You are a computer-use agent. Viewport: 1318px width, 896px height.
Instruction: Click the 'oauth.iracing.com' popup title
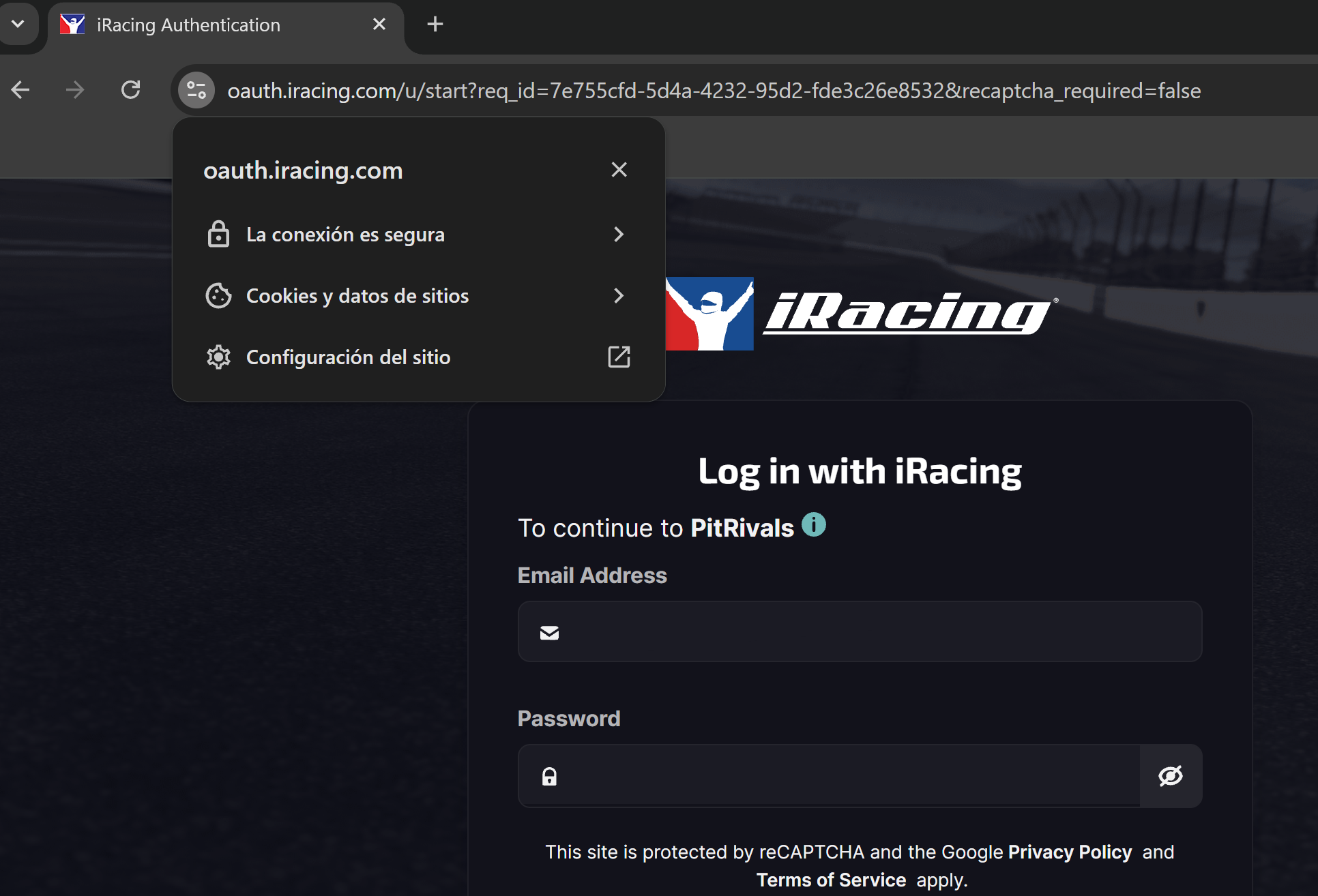[303, 170]
